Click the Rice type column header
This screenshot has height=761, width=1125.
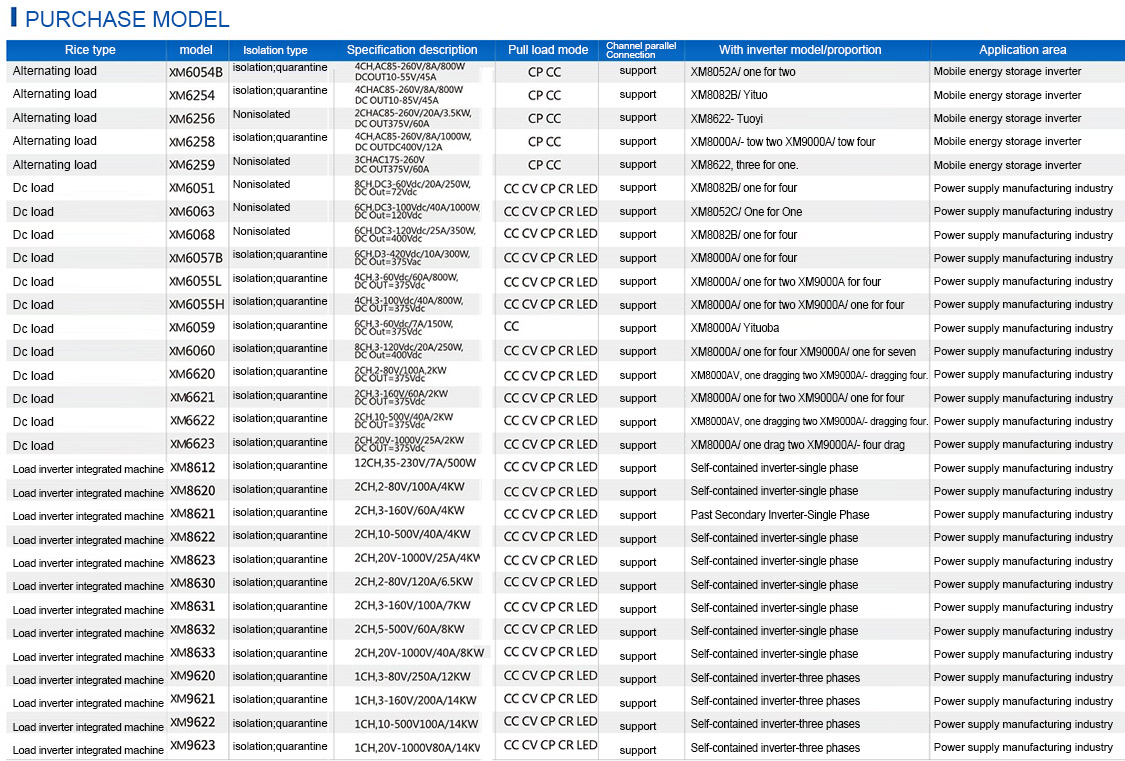(x=90, y=50)
